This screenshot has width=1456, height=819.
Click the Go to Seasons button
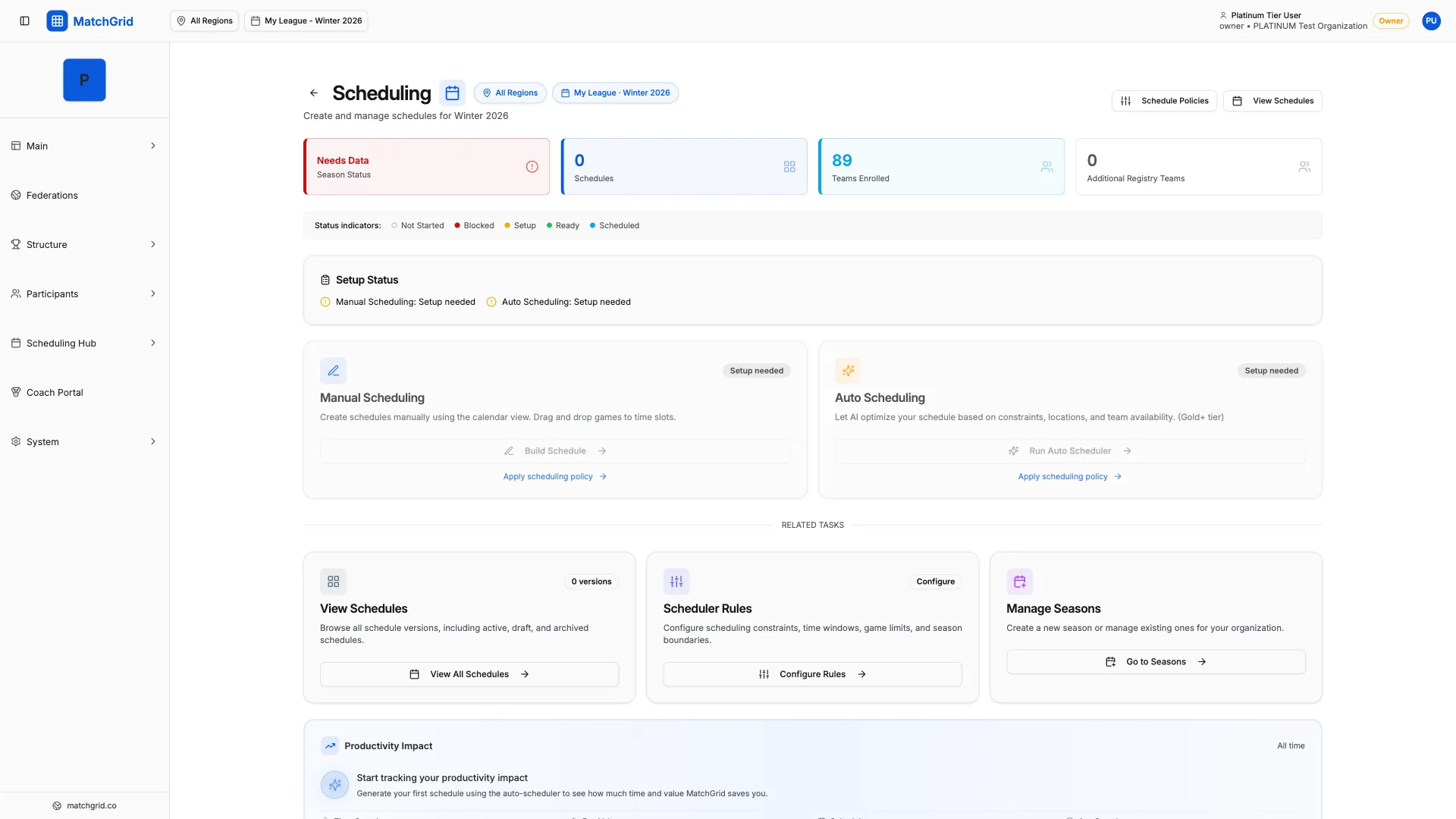(x=1155, y=661)
